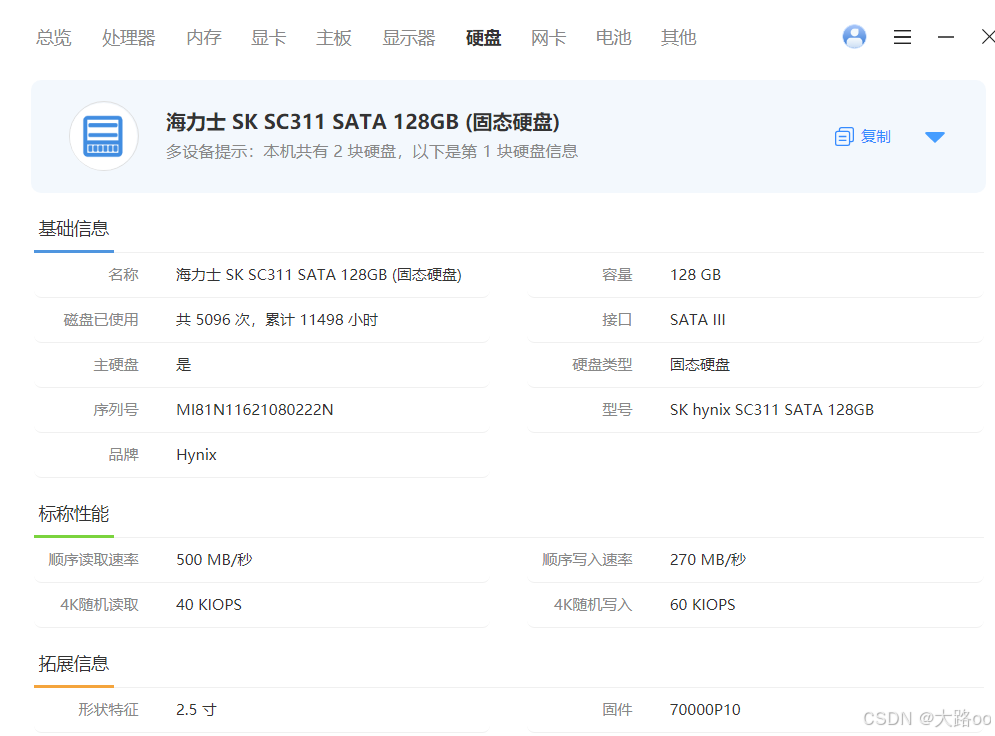Go to the 显示器 tab
This screenshot has height=736, width=995.
pos(409,38)
